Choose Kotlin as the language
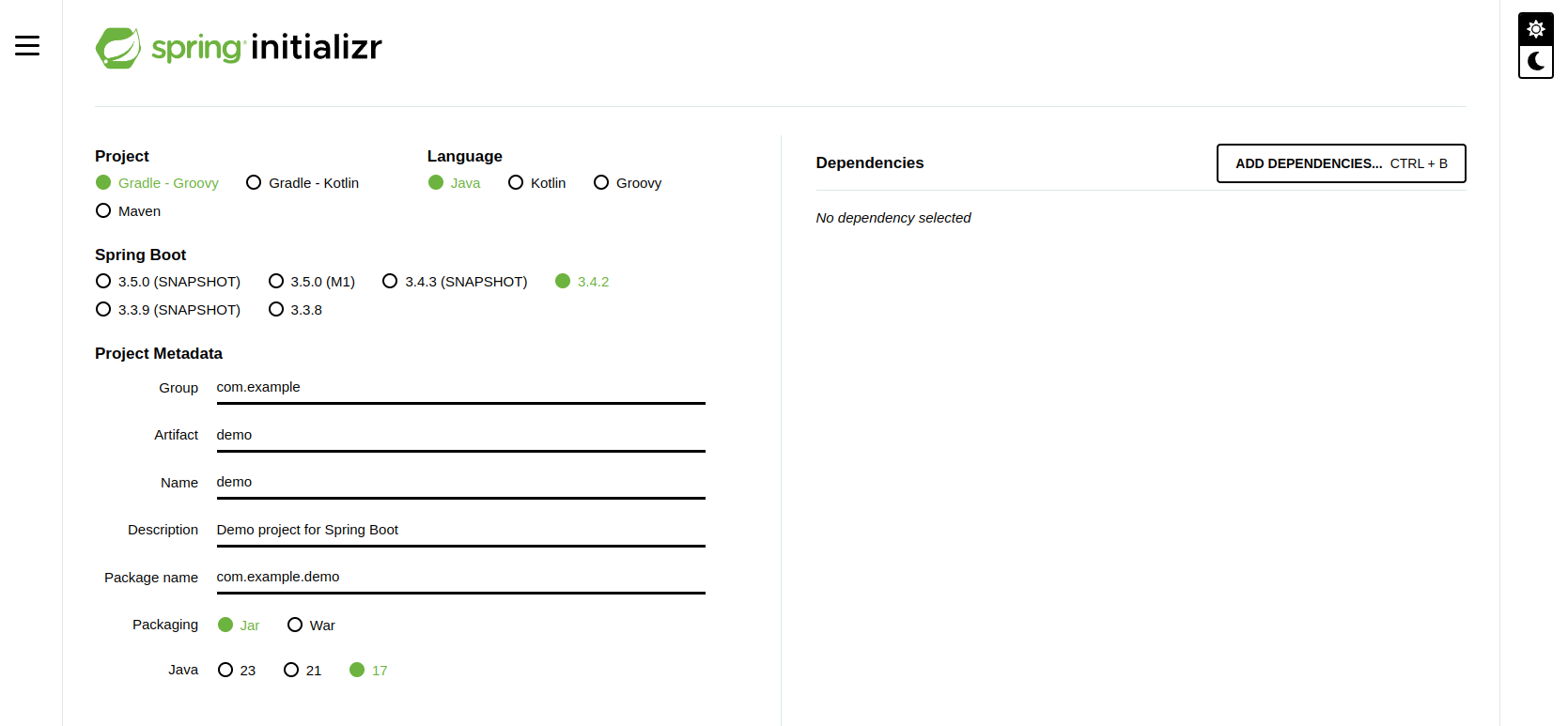The height and width of the screenshot is (726, 1568). (x=537, y=183)
